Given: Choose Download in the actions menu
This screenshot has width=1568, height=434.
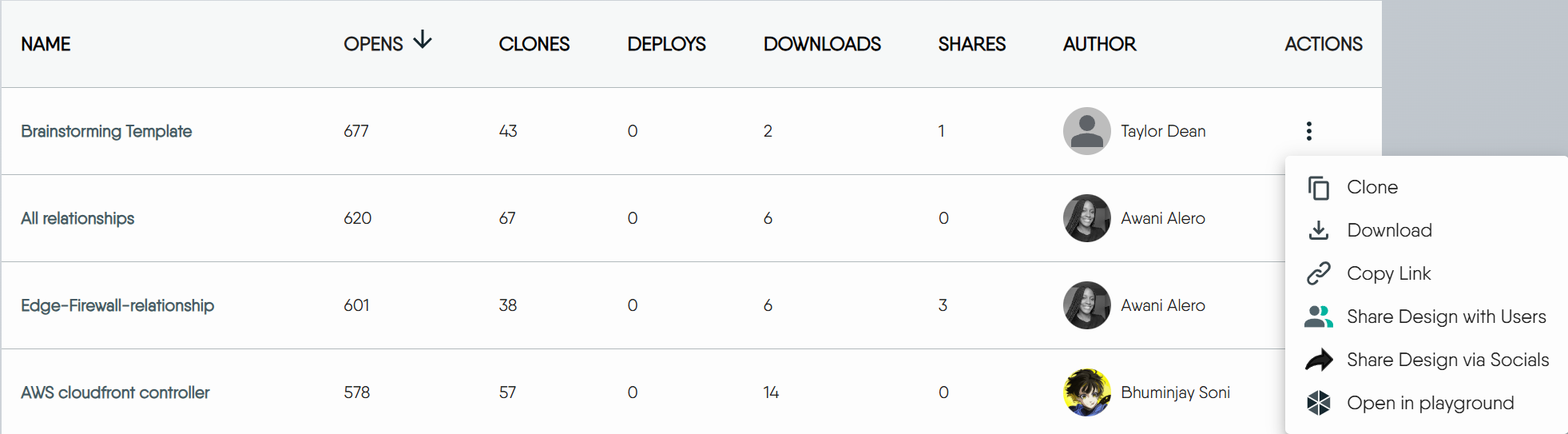Looking at the screenshot, I should point(1389,230).
